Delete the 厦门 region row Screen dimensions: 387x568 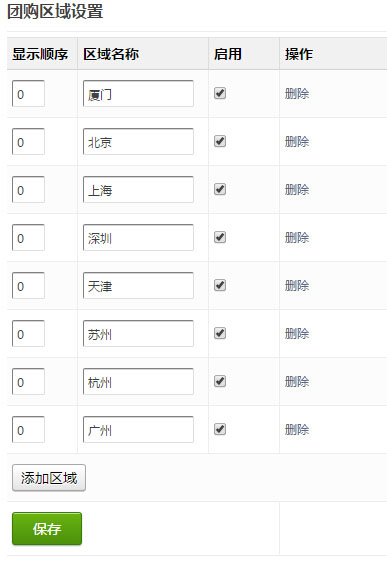click(297, 94)
